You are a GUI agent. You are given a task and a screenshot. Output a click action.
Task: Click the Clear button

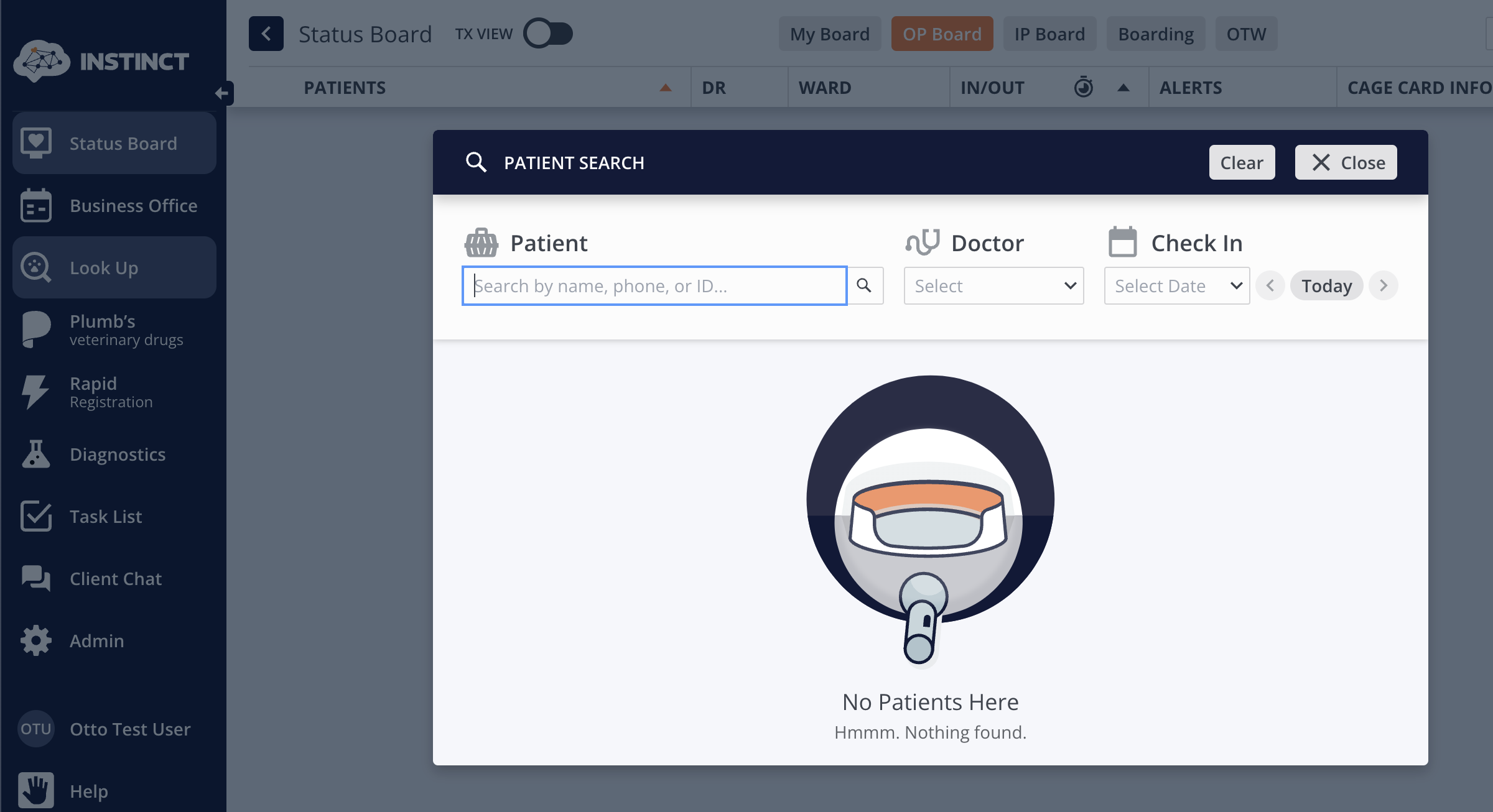click(x=1241, y=162)
